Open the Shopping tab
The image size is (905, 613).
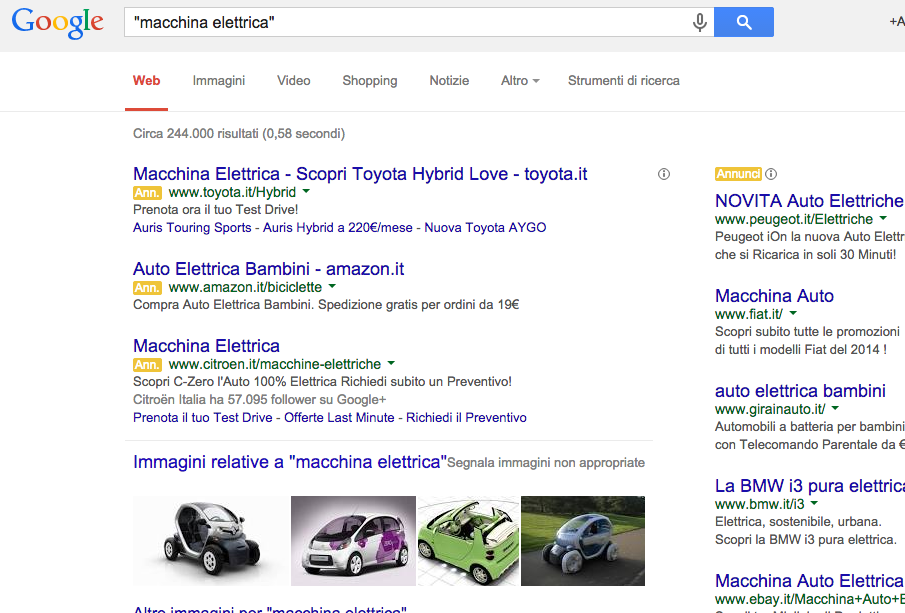pyautogui.click(x=369, y=81)
